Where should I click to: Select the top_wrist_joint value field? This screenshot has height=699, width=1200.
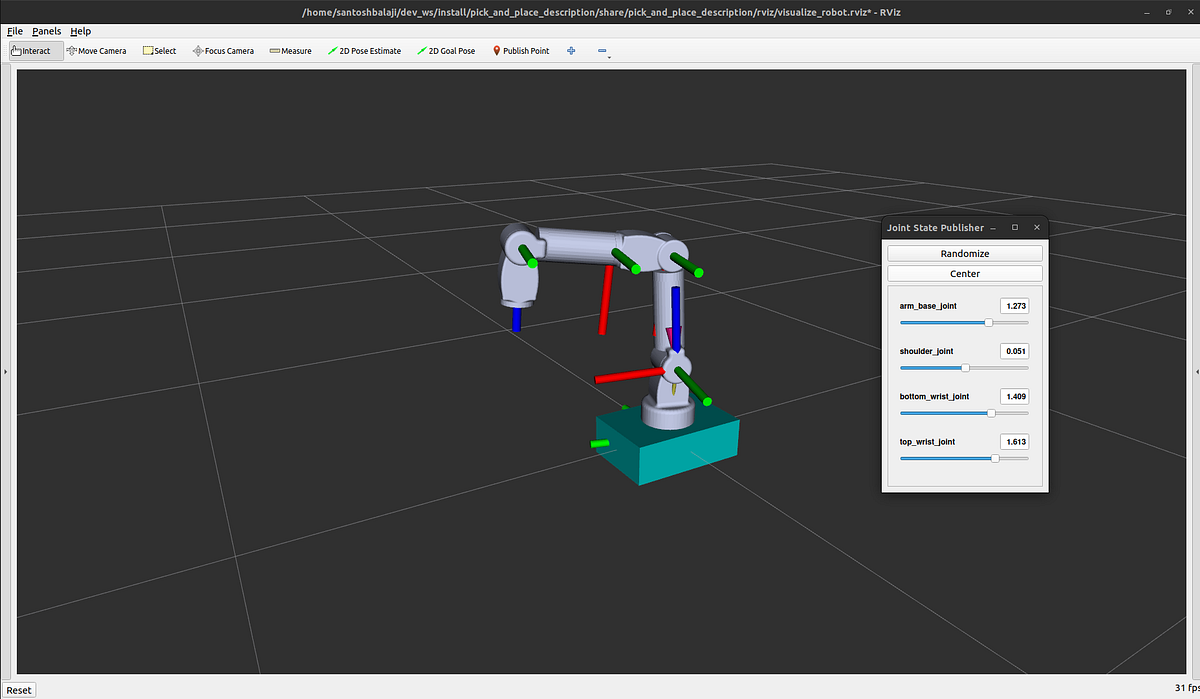(x=1014, y=441)
